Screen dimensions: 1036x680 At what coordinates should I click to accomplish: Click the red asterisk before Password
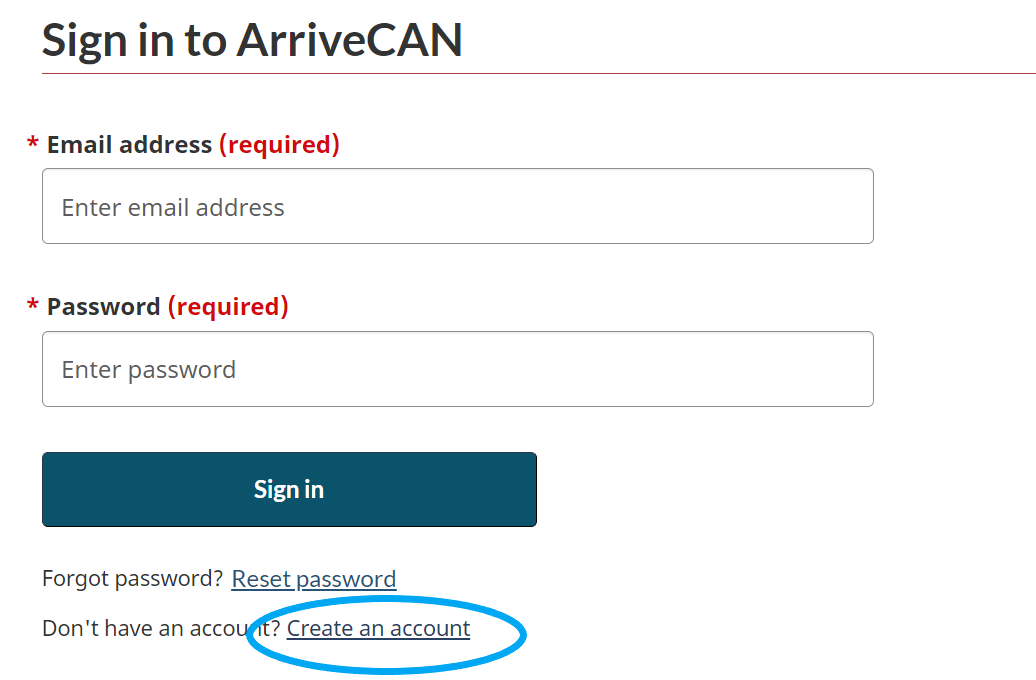point(32,305)
